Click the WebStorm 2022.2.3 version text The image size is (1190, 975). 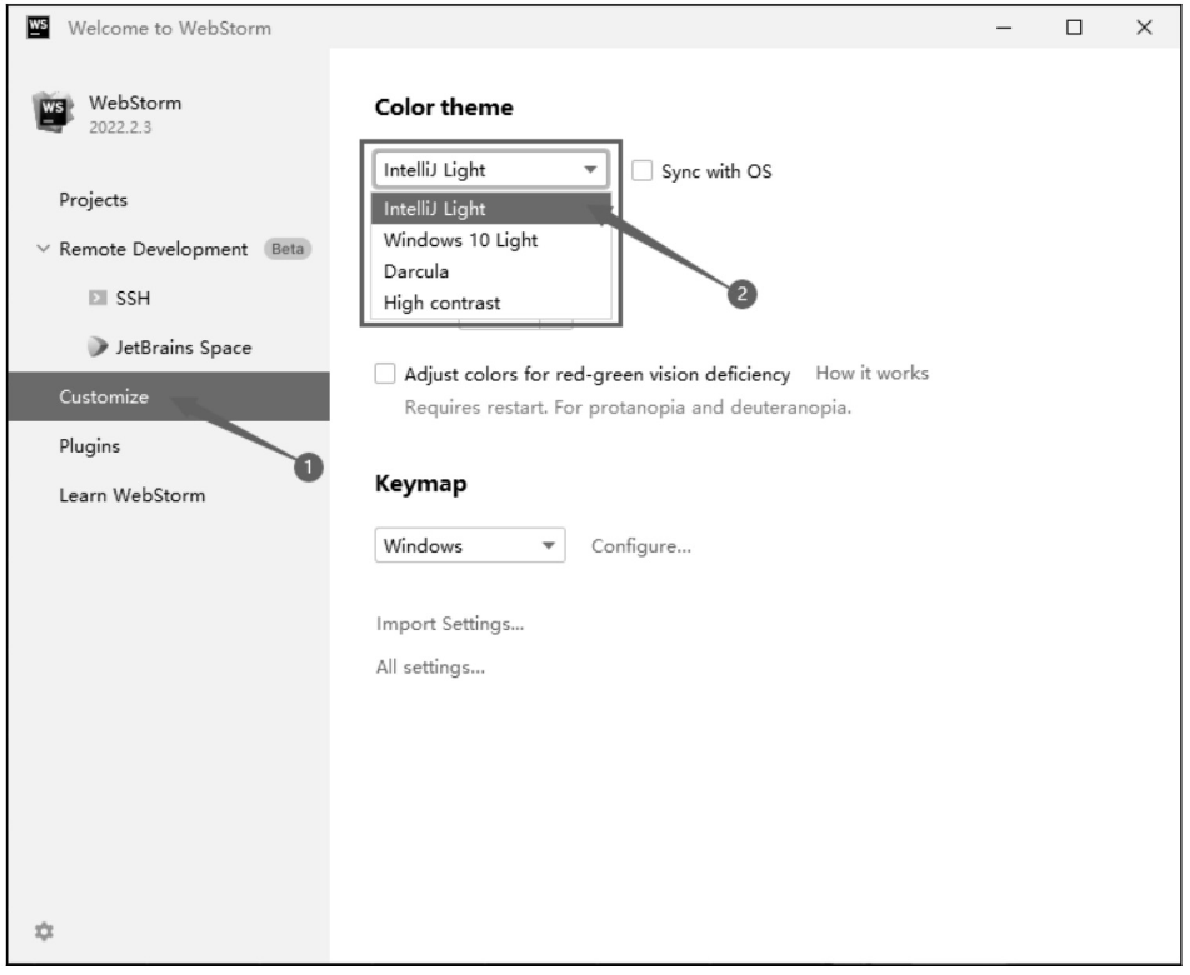[120, 127]
